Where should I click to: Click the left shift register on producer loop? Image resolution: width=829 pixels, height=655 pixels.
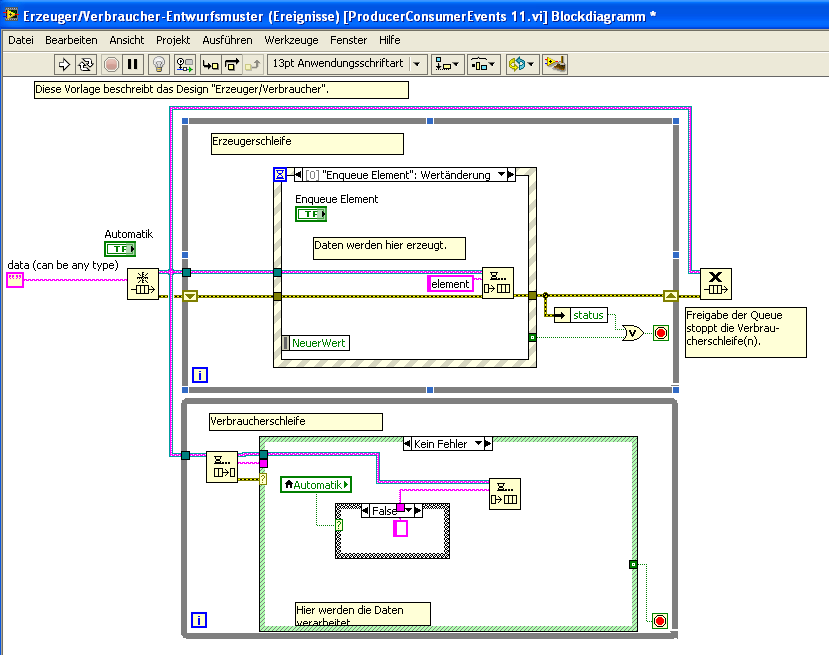190,296
